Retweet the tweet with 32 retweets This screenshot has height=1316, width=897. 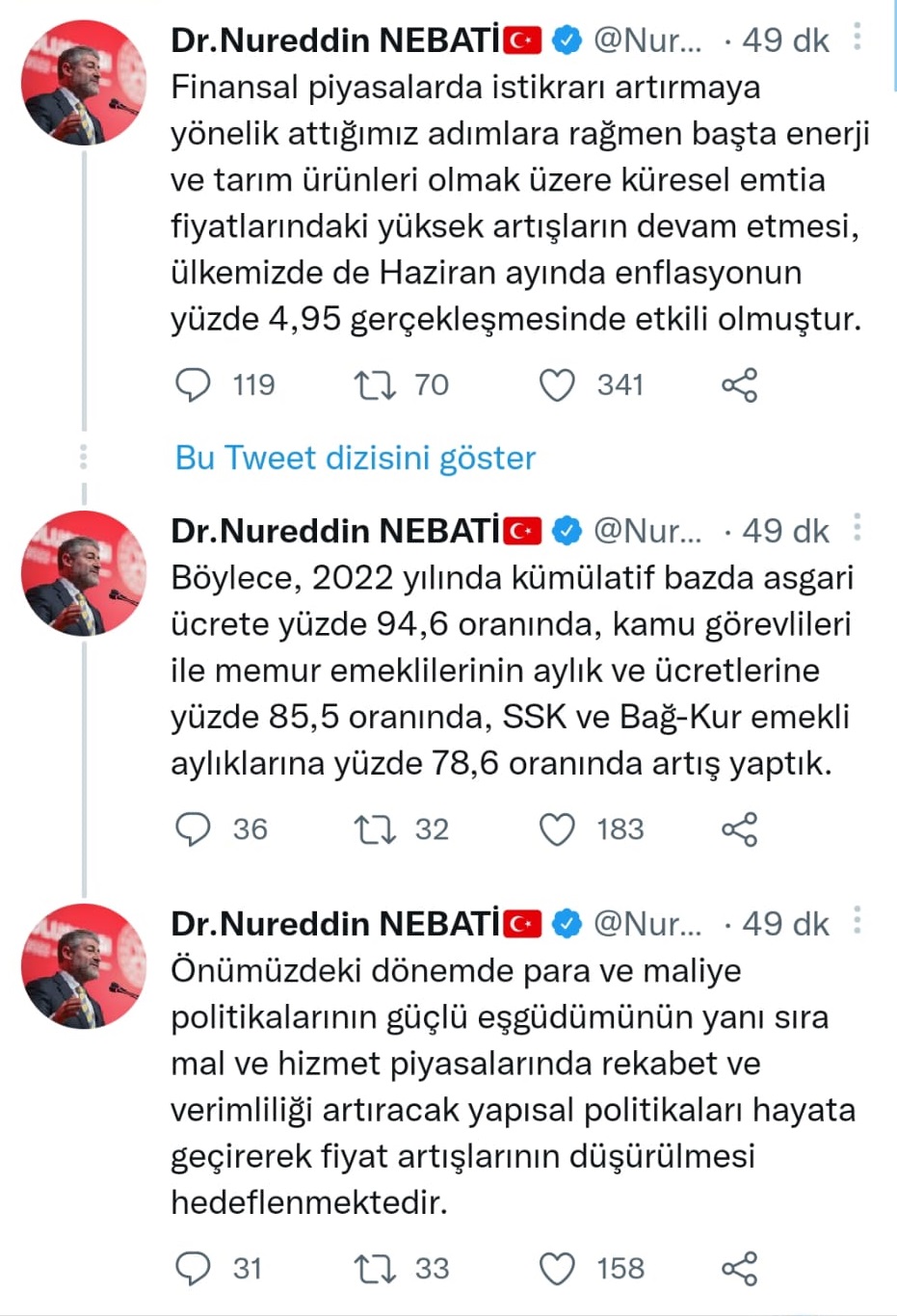click(374, 829)
